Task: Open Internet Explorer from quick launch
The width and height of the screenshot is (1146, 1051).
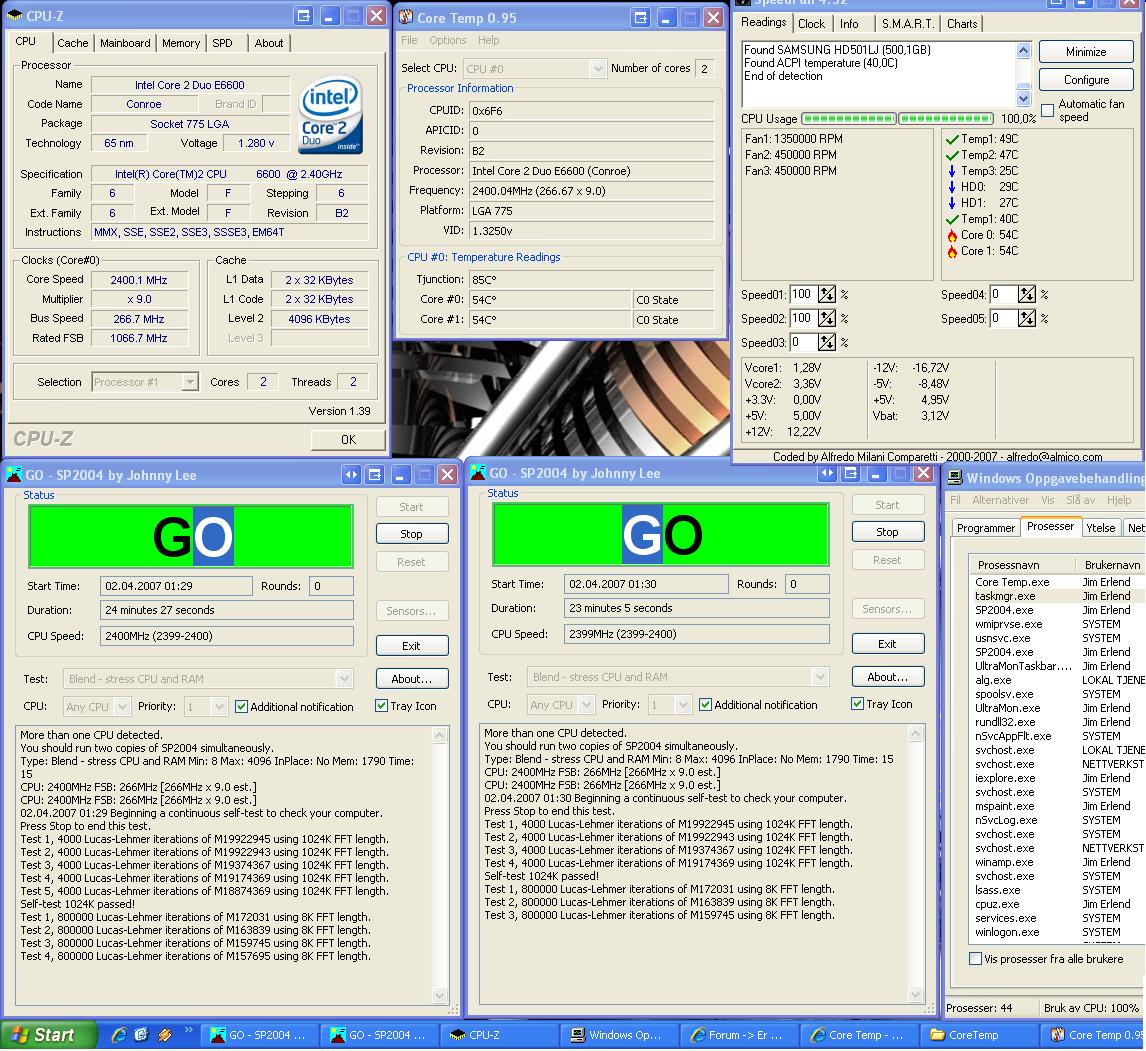Action: (x=119, y=1035)
